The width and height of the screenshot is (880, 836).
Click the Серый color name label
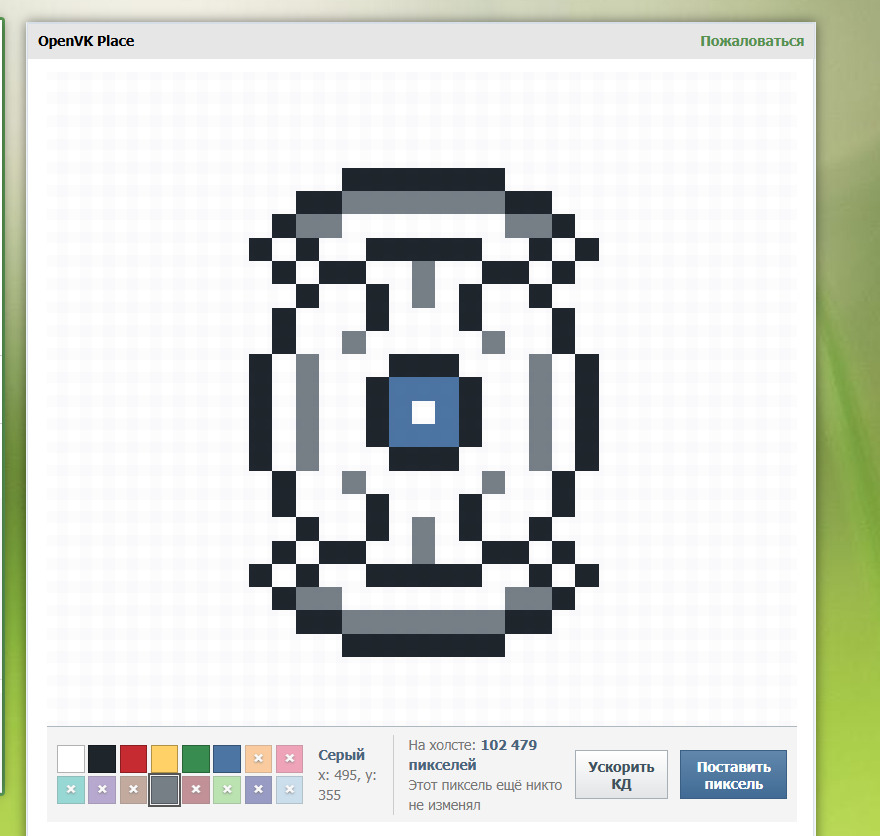[341, 755]
